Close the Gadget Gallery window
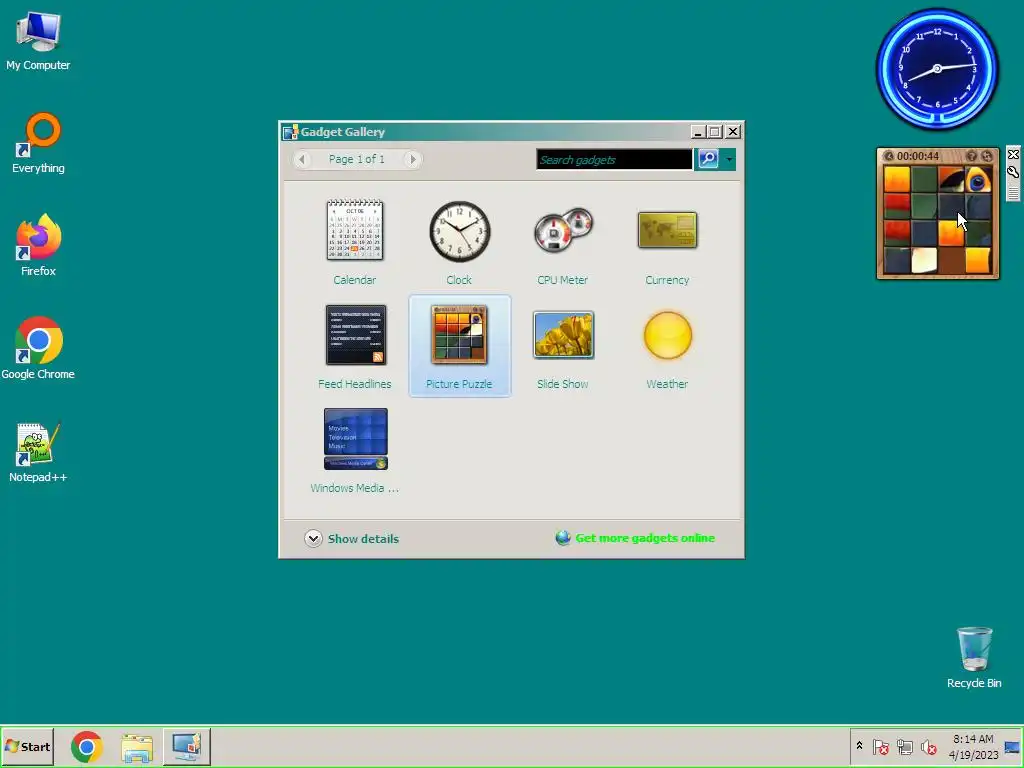The image size is (1024, 768). click(733, 132)
